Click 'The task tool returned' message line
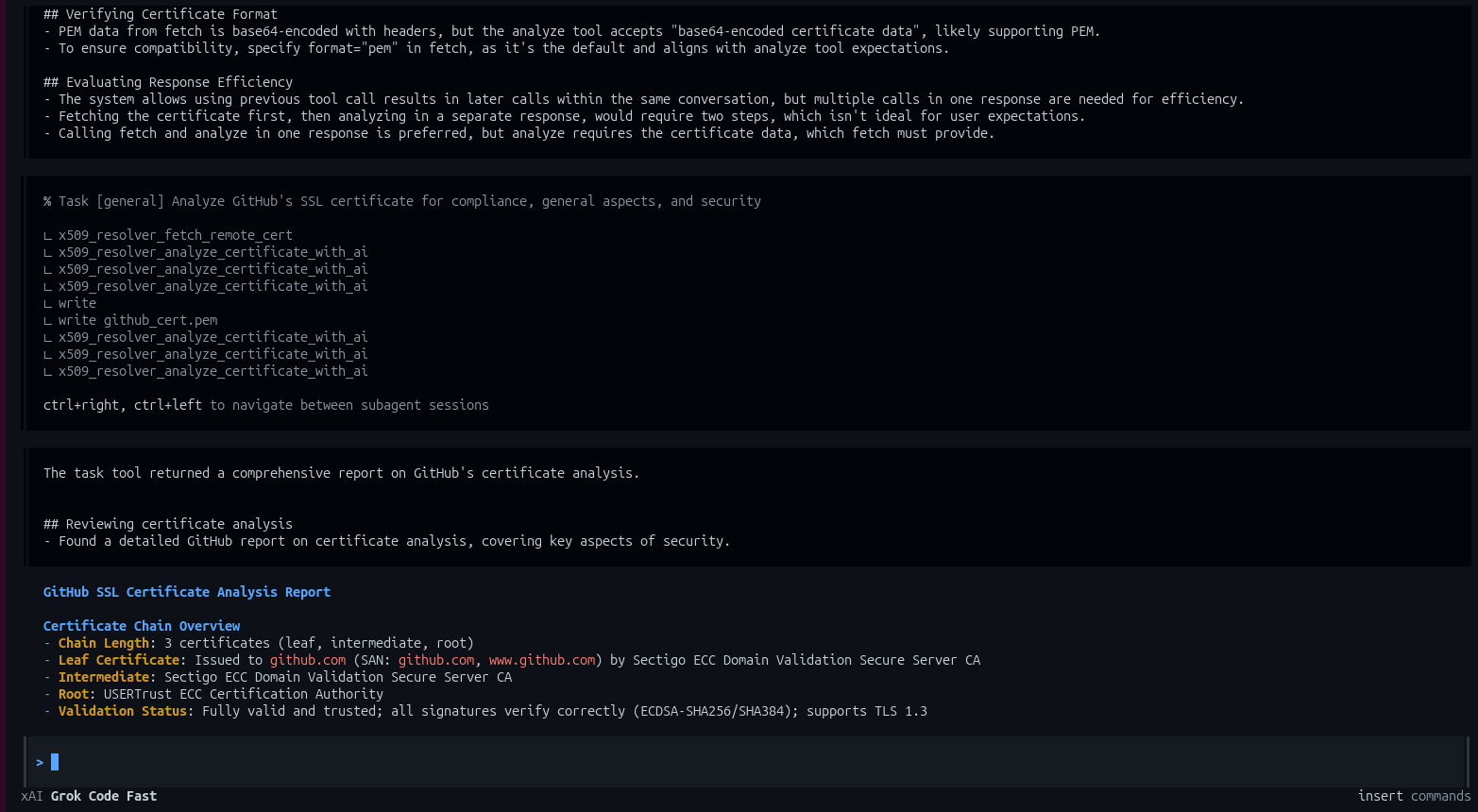 click(342, 473)
